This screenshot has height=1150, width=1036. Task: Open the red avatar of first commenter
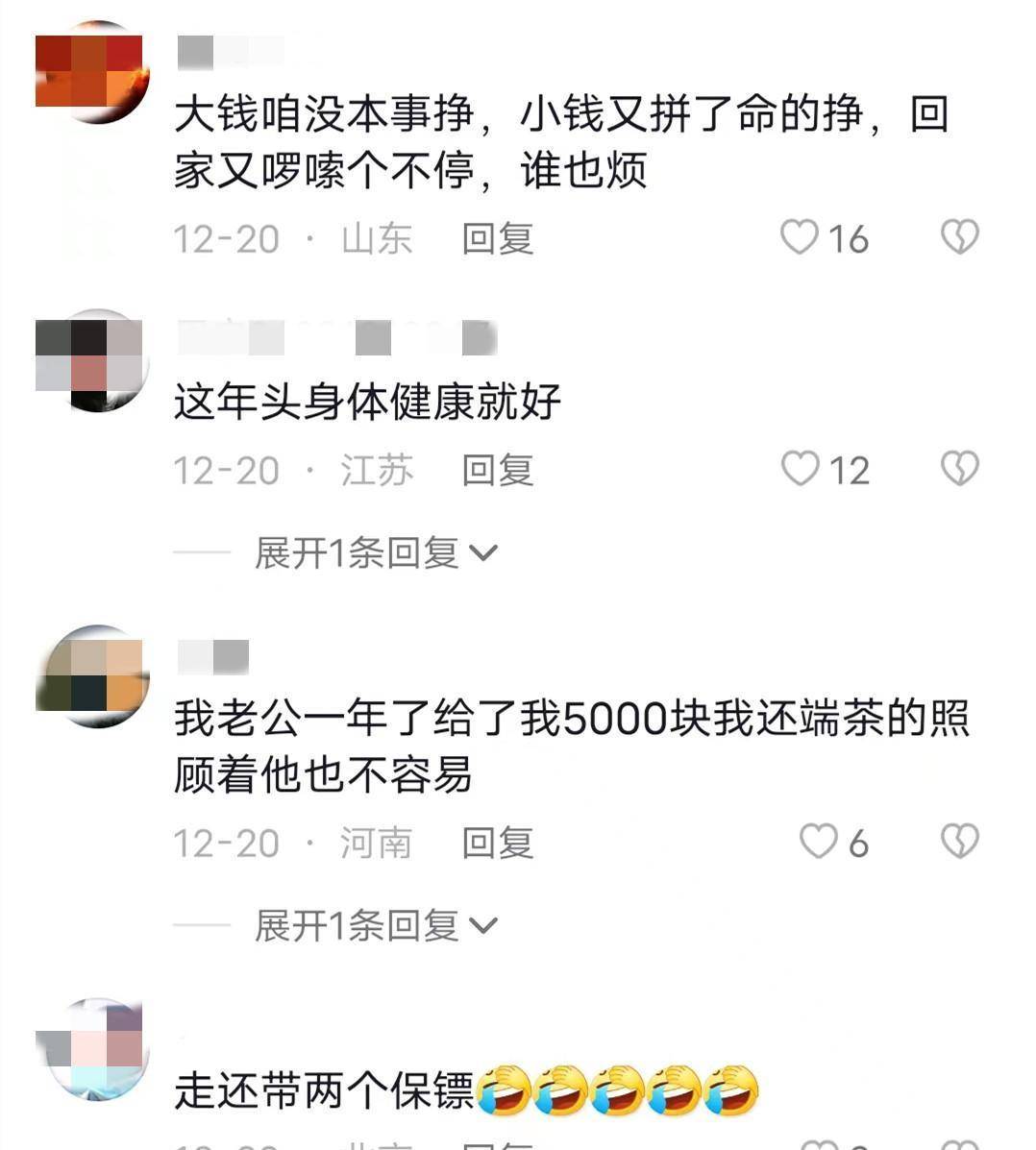point(93,72)
